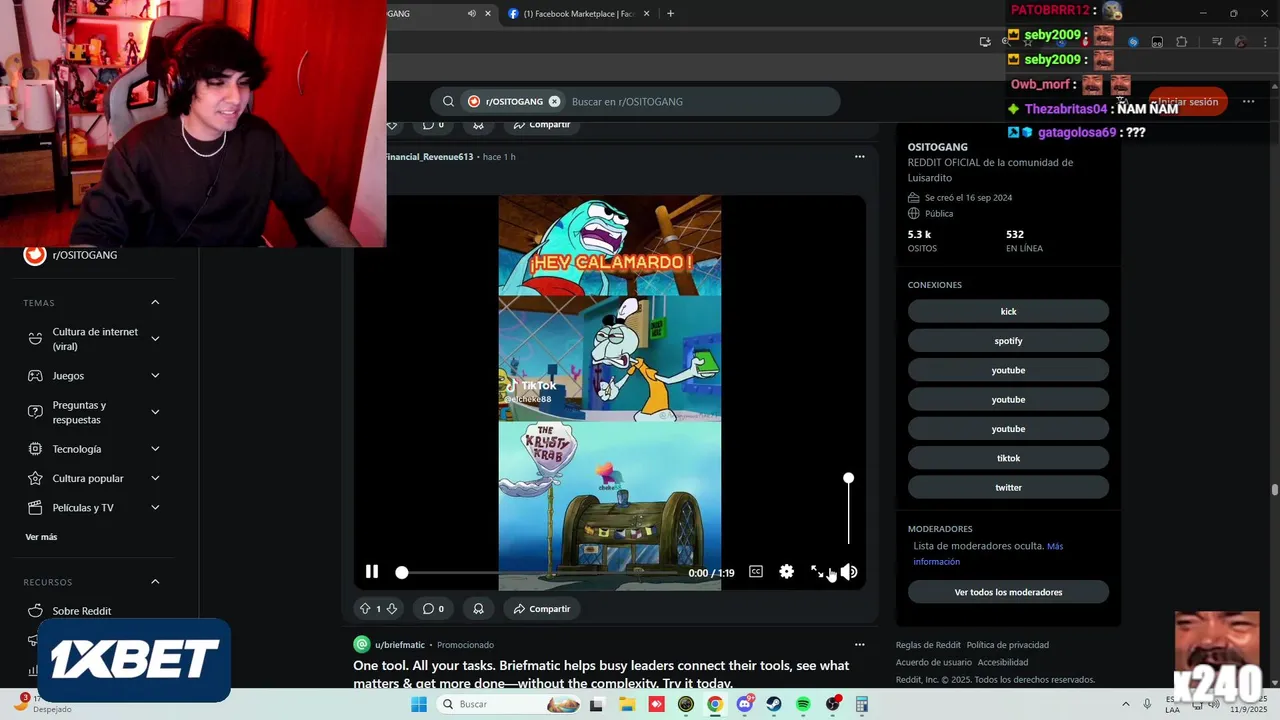
Task: Open Política de privacidad
Action: [x=1008, y=645]
